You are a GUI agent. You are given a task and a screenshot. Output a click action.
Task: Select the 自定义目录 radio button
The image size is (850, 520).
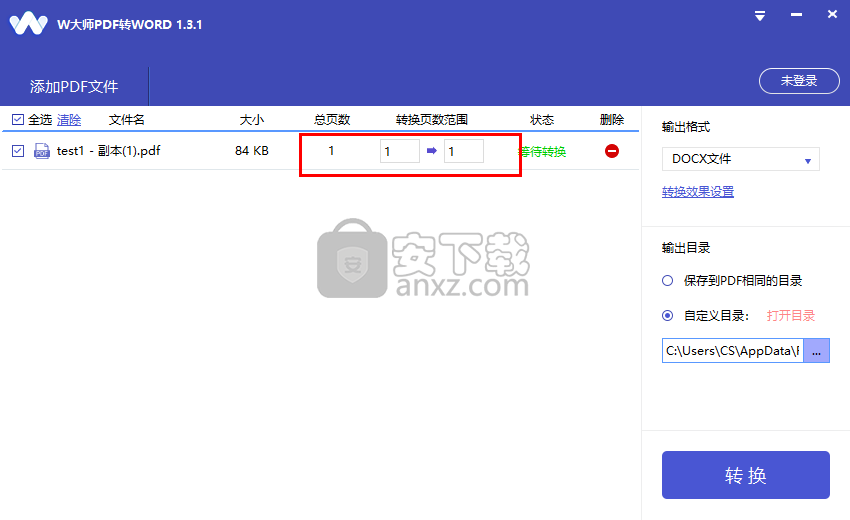point(668,316)
